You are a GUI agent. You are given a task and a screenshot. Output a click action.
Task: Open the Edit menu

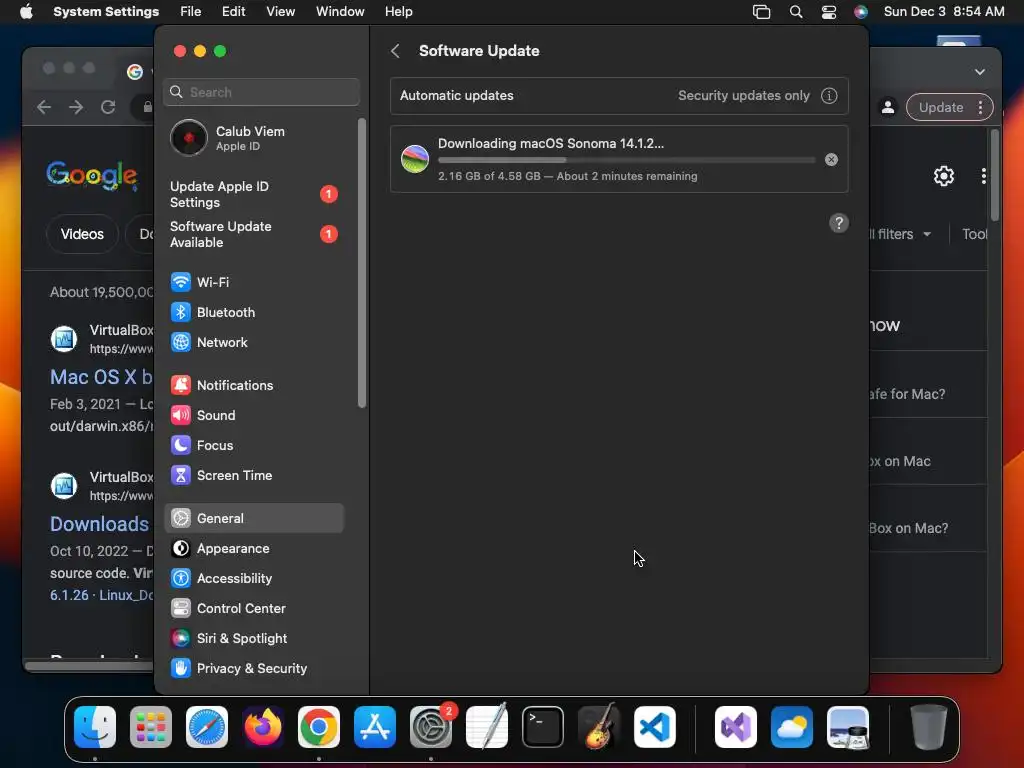pos(233,12)
